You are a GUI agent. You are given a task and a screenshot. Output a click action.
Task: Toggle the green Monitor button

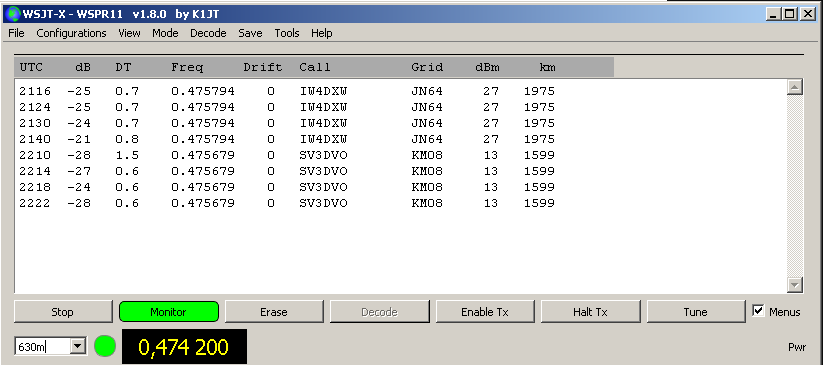click(x=168, y=312)
